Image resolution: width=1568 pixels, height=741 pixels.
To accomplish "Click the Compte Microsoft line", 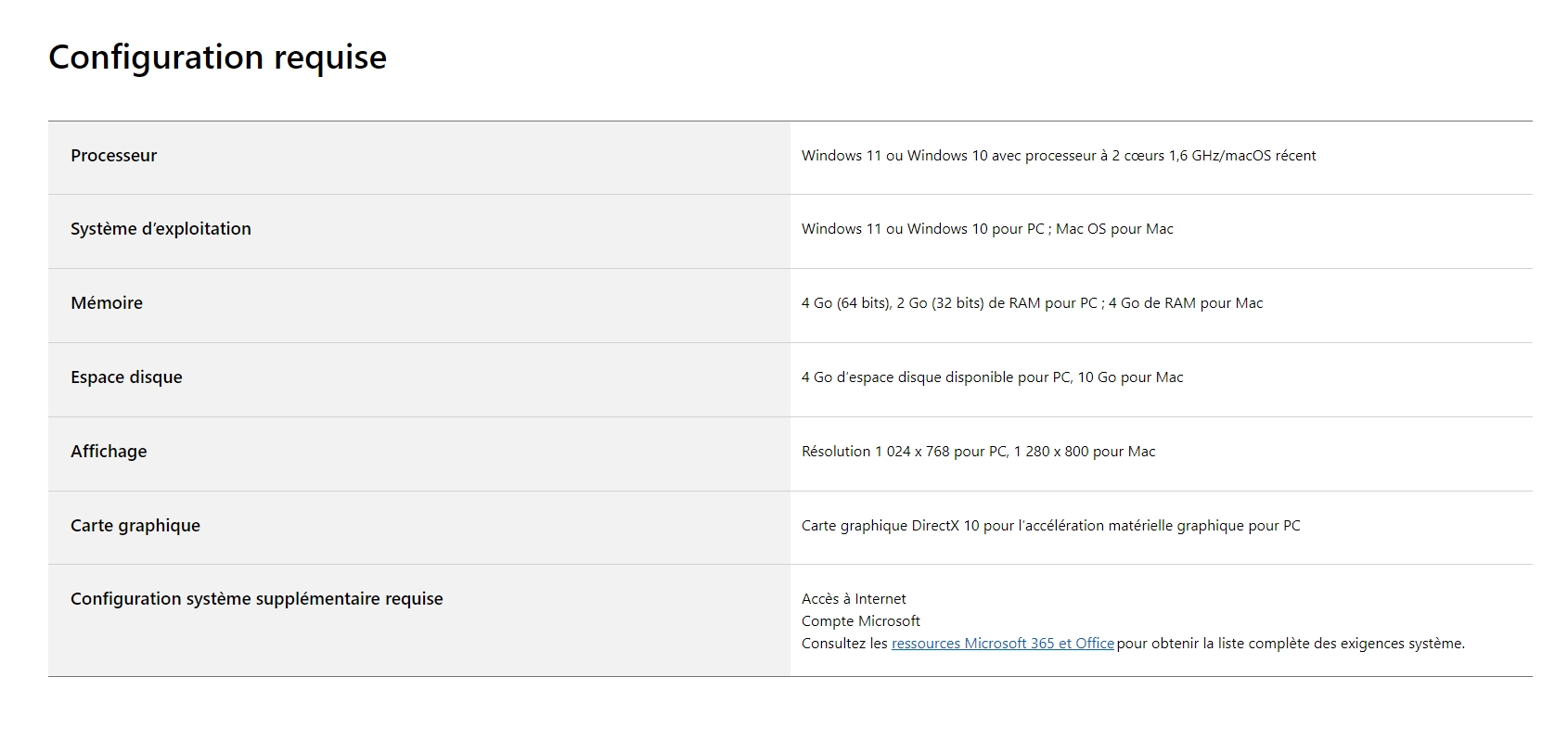I will pyautogui.click(x=861, y=621).
